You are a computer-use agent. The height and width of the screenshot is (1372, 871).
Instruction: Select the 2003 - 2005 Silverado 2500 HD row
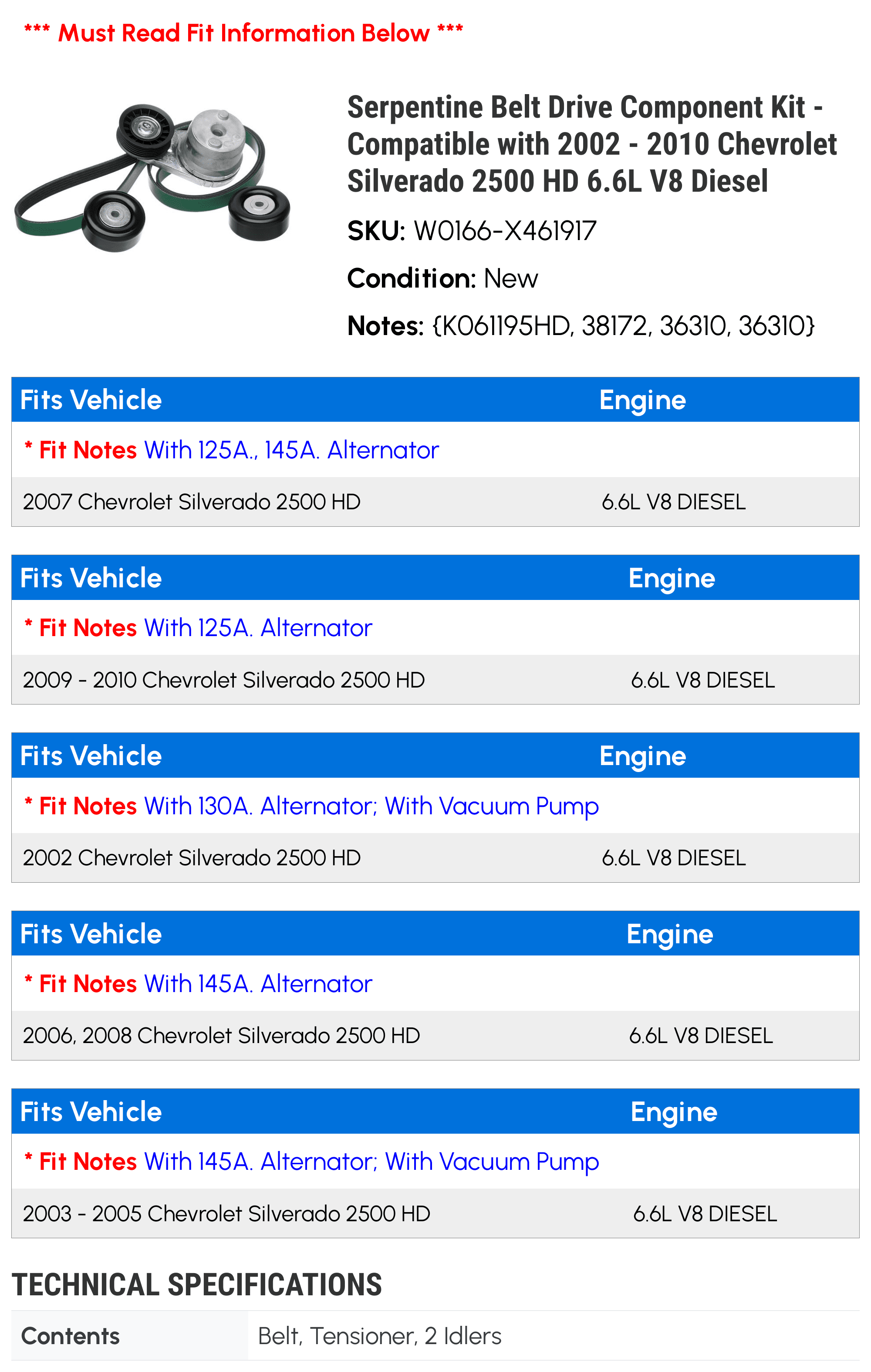[x=435, y=1213]
